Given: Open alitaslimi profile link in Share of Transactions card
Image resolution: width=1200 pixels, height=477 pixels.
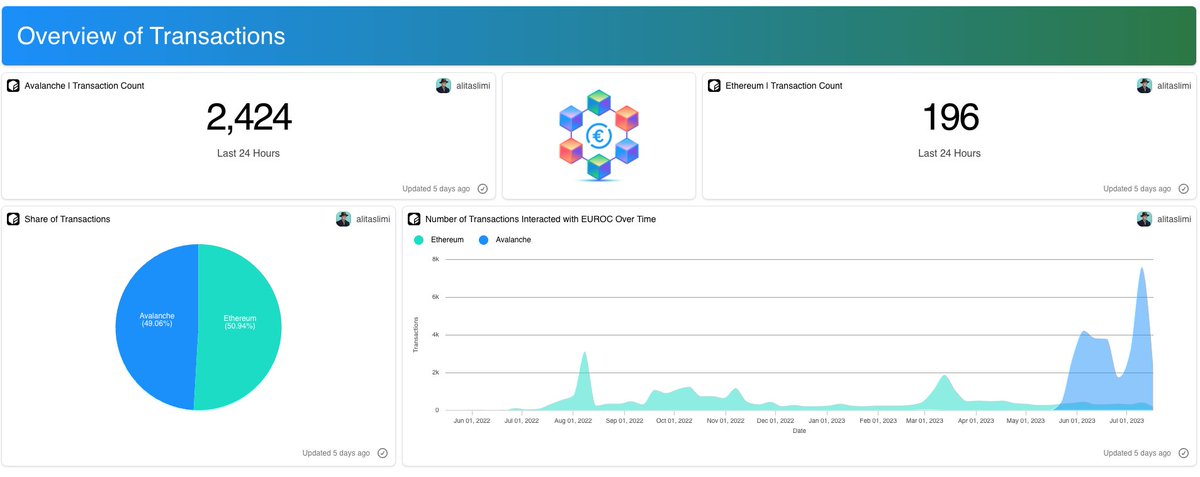Looking at the screenshot, I should [373, 219].
